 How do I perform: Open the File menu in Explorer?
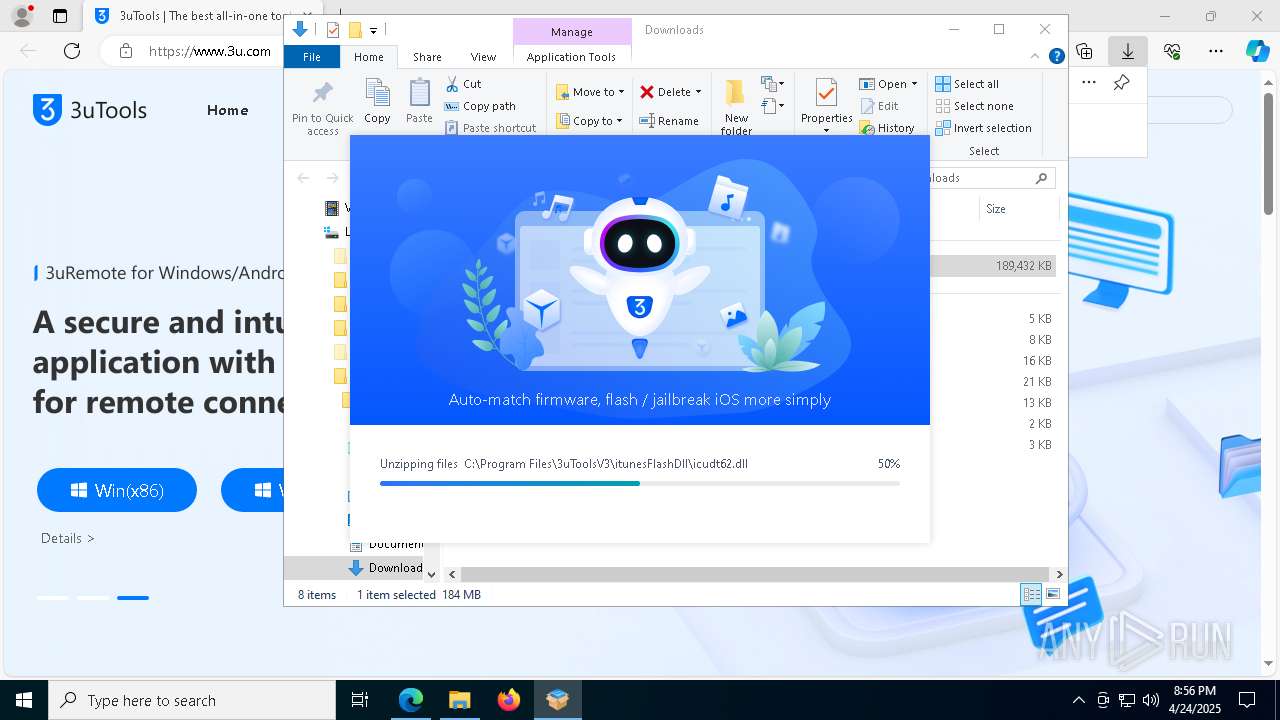[x=312, y=57]
